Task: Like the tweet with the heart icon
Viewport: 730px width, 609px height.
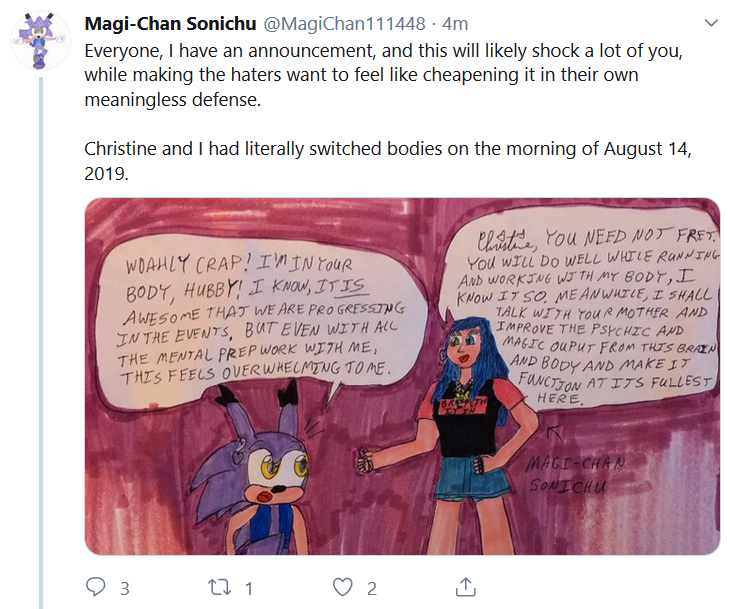Action: 343,587
